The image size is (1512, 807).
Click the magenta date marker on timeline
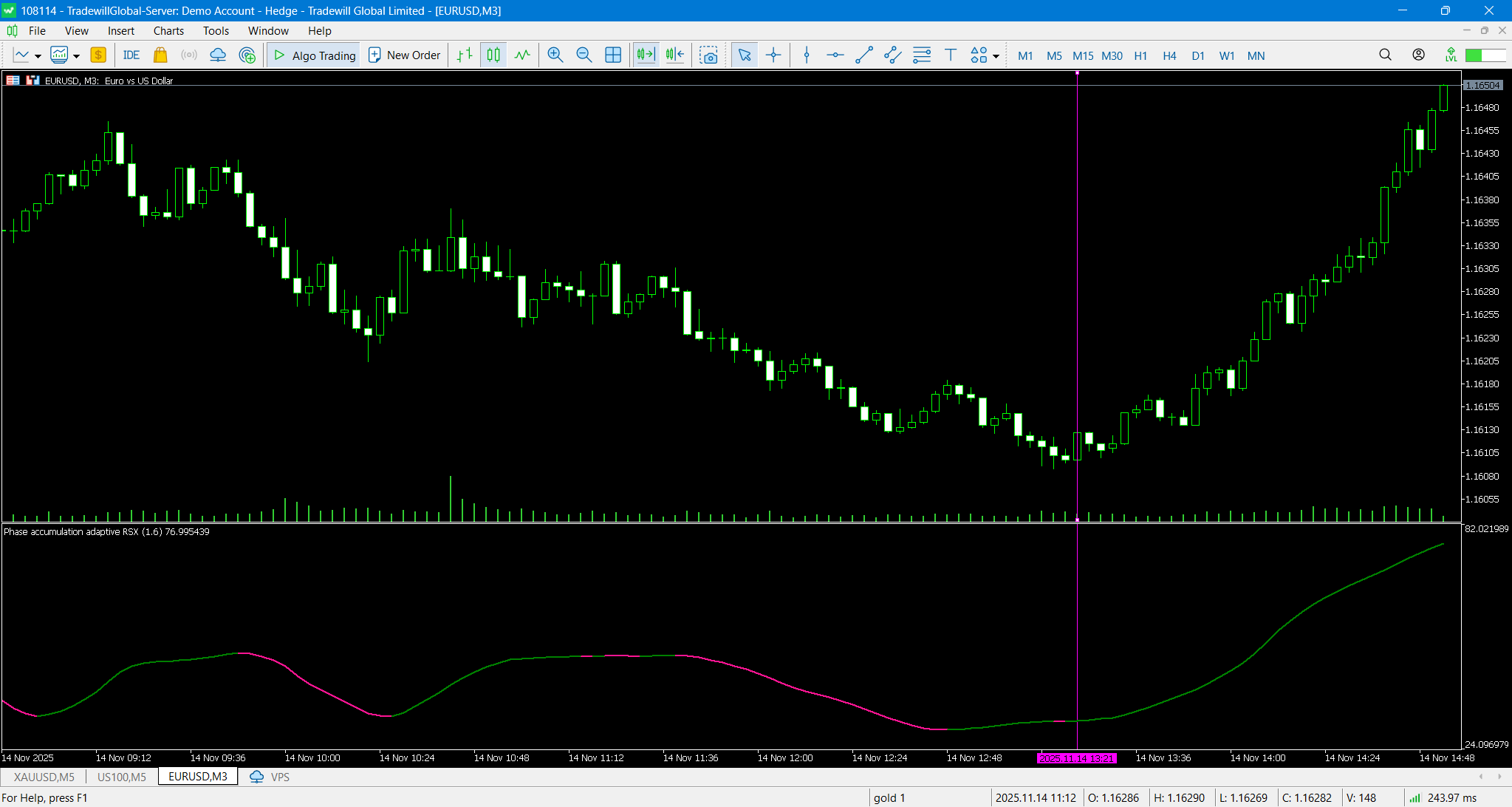(x=1076, y=758)
